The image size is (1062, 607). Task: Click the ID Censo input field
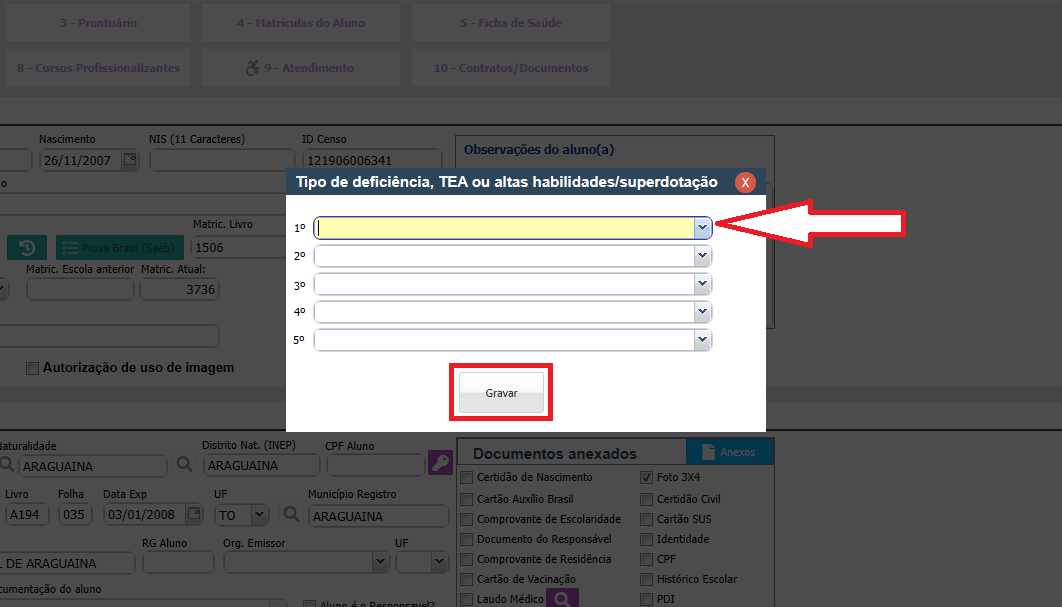(x=371, y=160)
